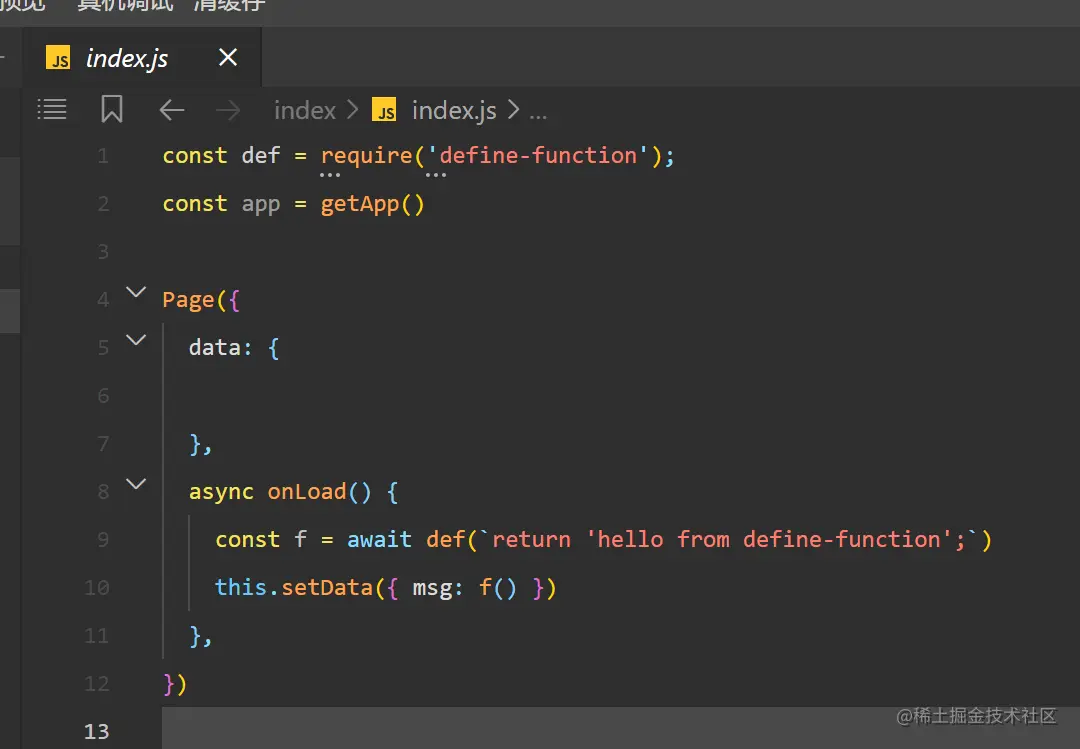
Task: Click 'onLoad' method name on line 8
Action: [307, 492]
